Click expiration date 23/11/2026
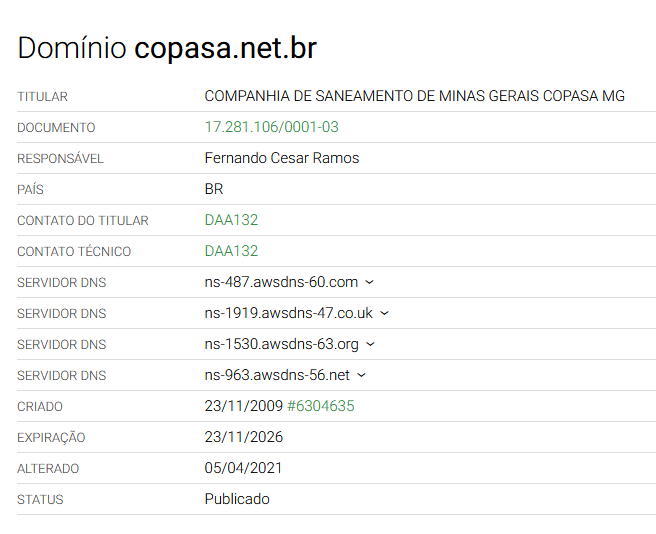 point(243,437)
